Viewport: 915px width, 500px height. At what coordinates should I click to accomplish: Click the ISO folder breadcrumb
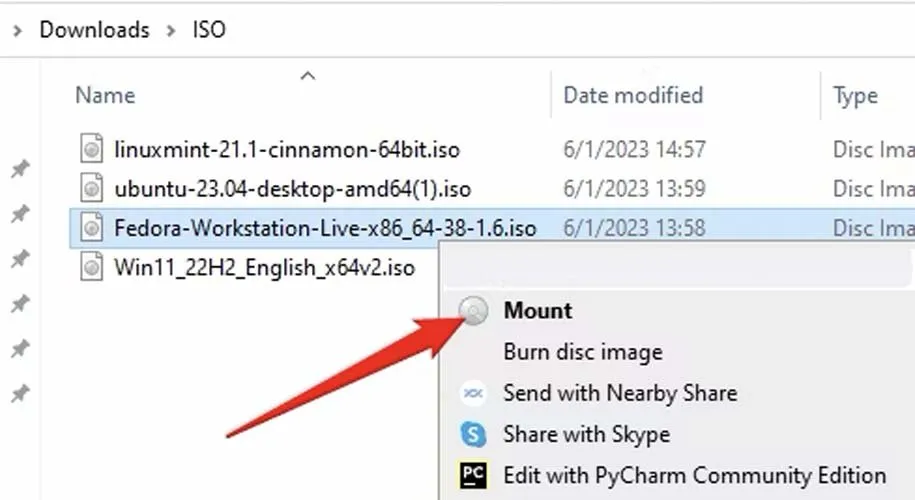click(x=209, y=30)
